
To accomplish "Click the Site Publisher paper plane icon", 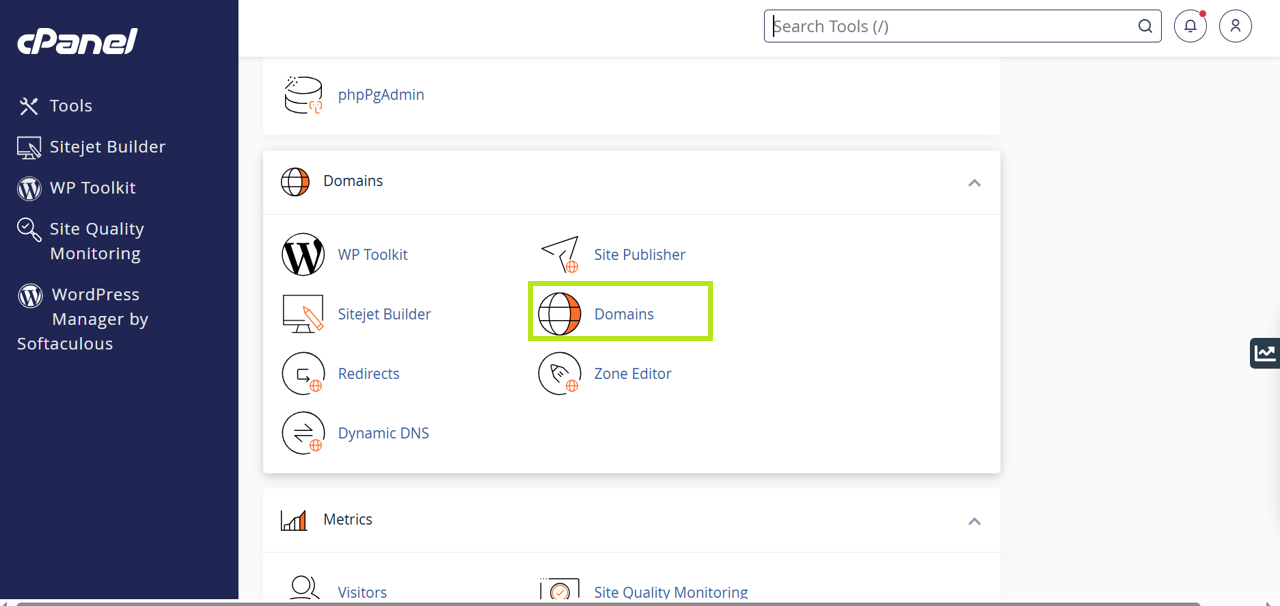I will pos(559,255).
